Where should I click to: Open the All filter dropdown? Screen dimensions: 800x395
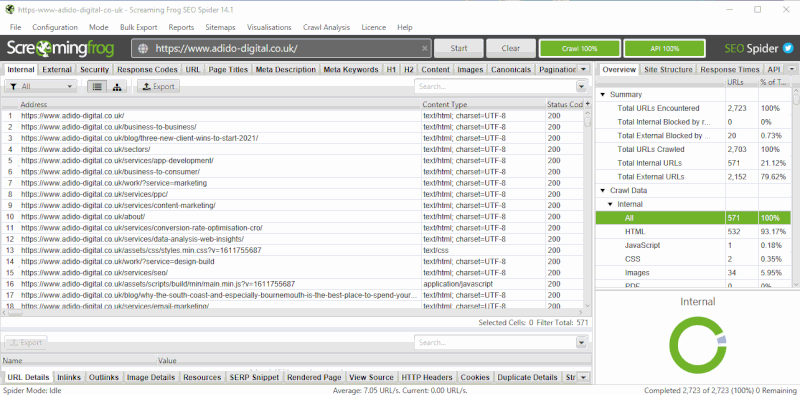(41, 87)
